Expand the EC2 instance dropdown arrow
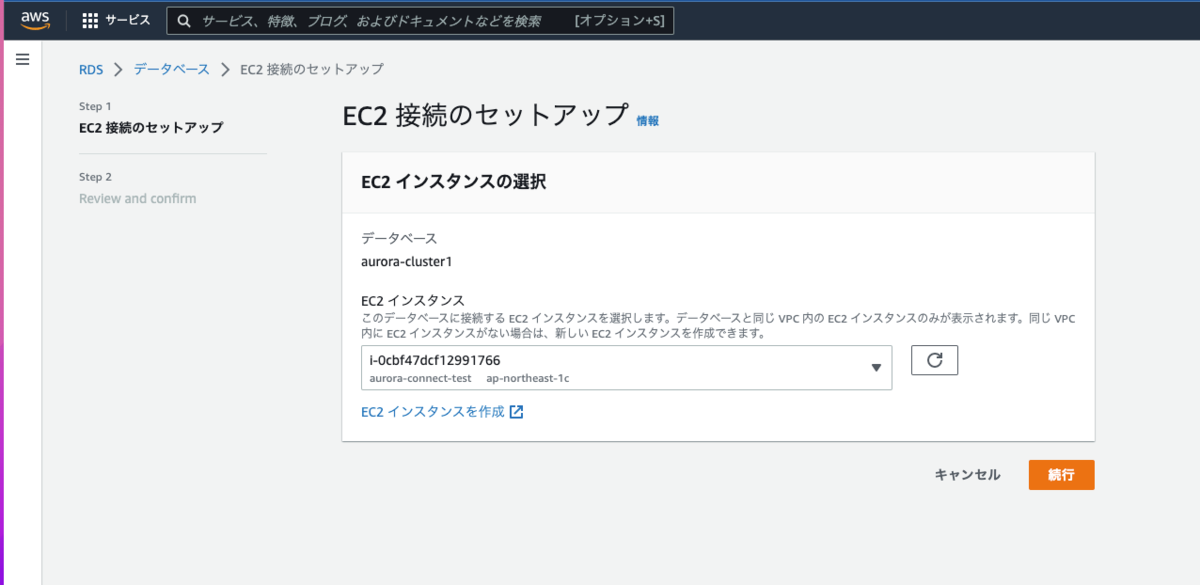The width and height of the screenshot is (1200, 585). (x=876, y=368)
